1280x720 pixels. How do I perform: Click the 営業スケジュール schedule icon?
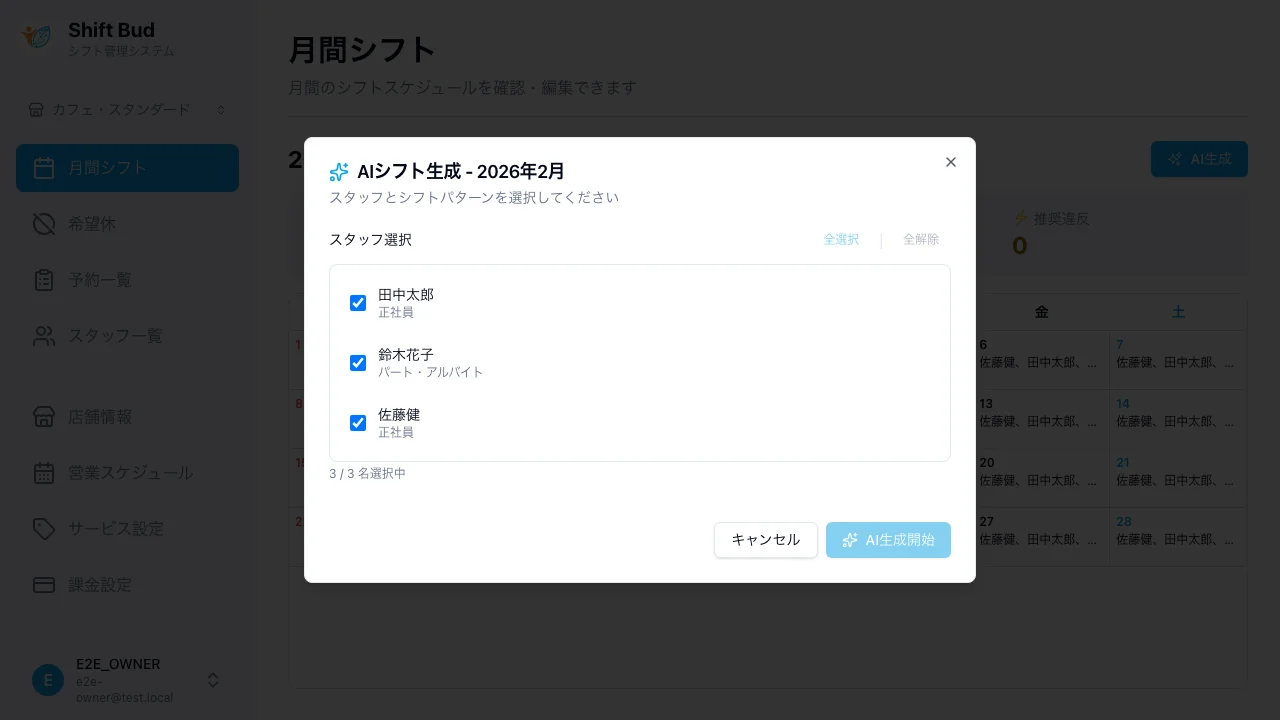coord(44,473)
